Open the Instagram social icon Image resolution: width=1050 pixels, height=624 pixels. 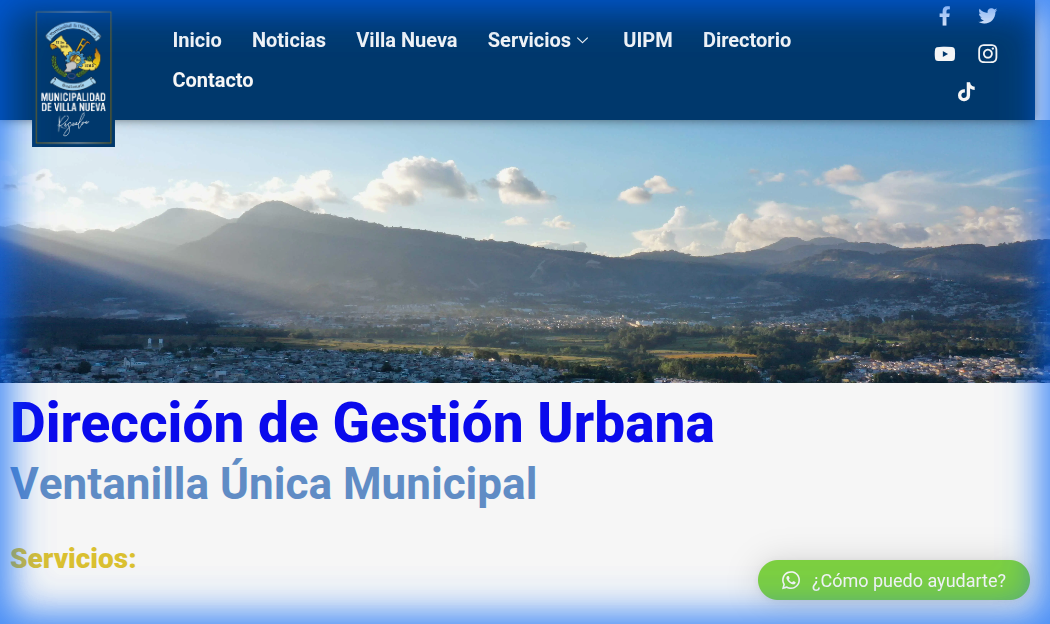pos(987,54)
